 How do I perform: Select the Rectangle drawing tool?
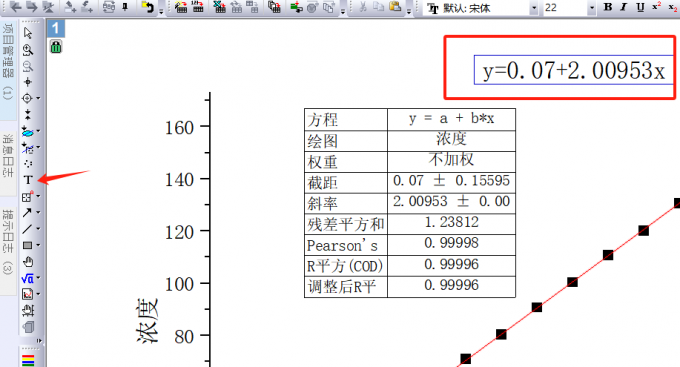pyautogui.click(x=27, y=245)
